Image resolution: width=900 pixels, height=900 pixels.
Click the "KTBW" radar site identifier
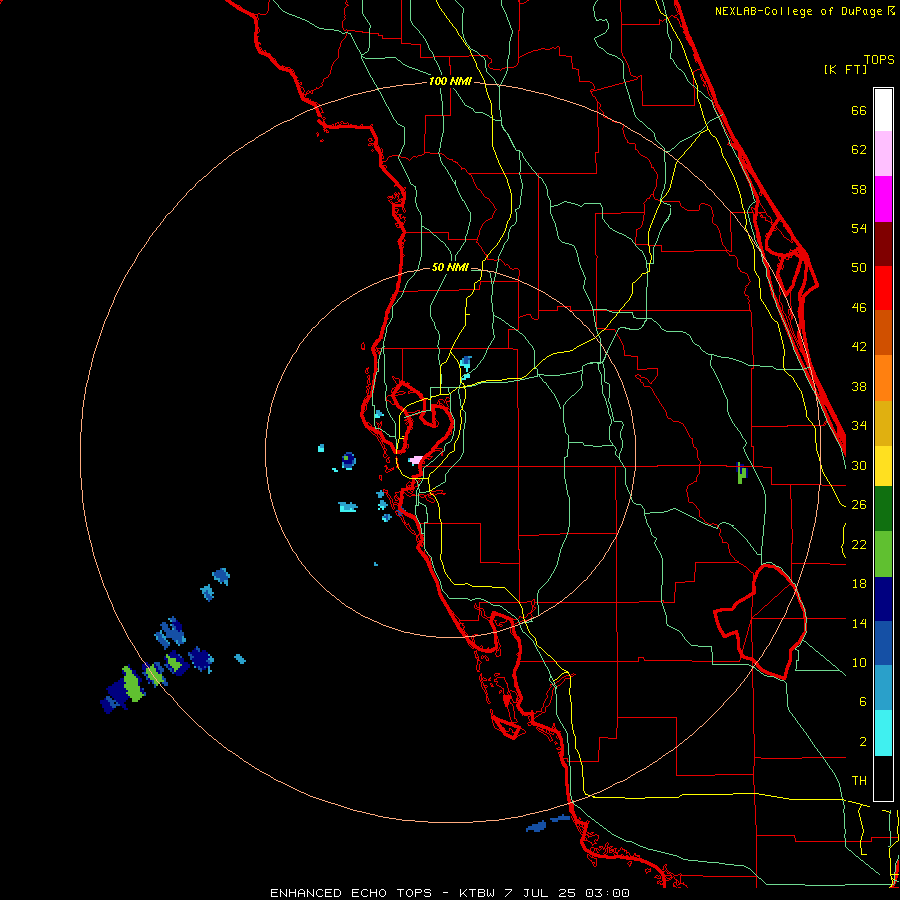coord(476,893)
